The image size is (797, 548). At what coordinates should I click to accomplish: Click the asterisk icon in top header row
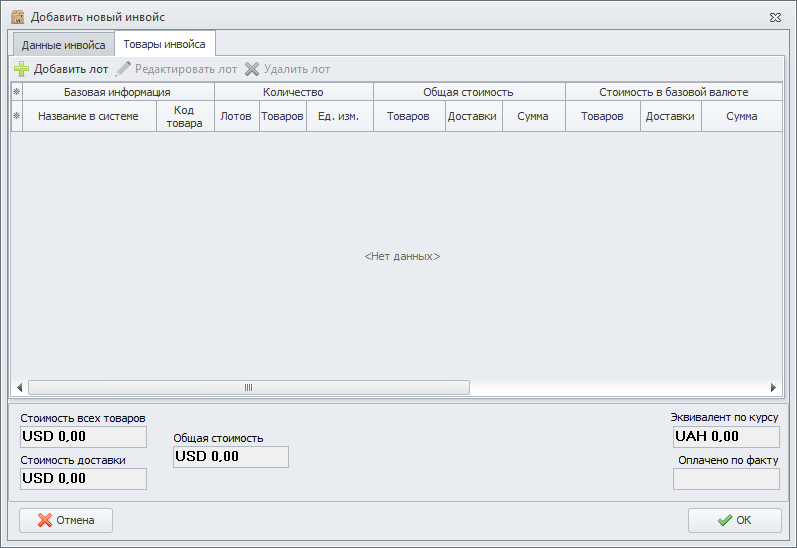point(16,92)
